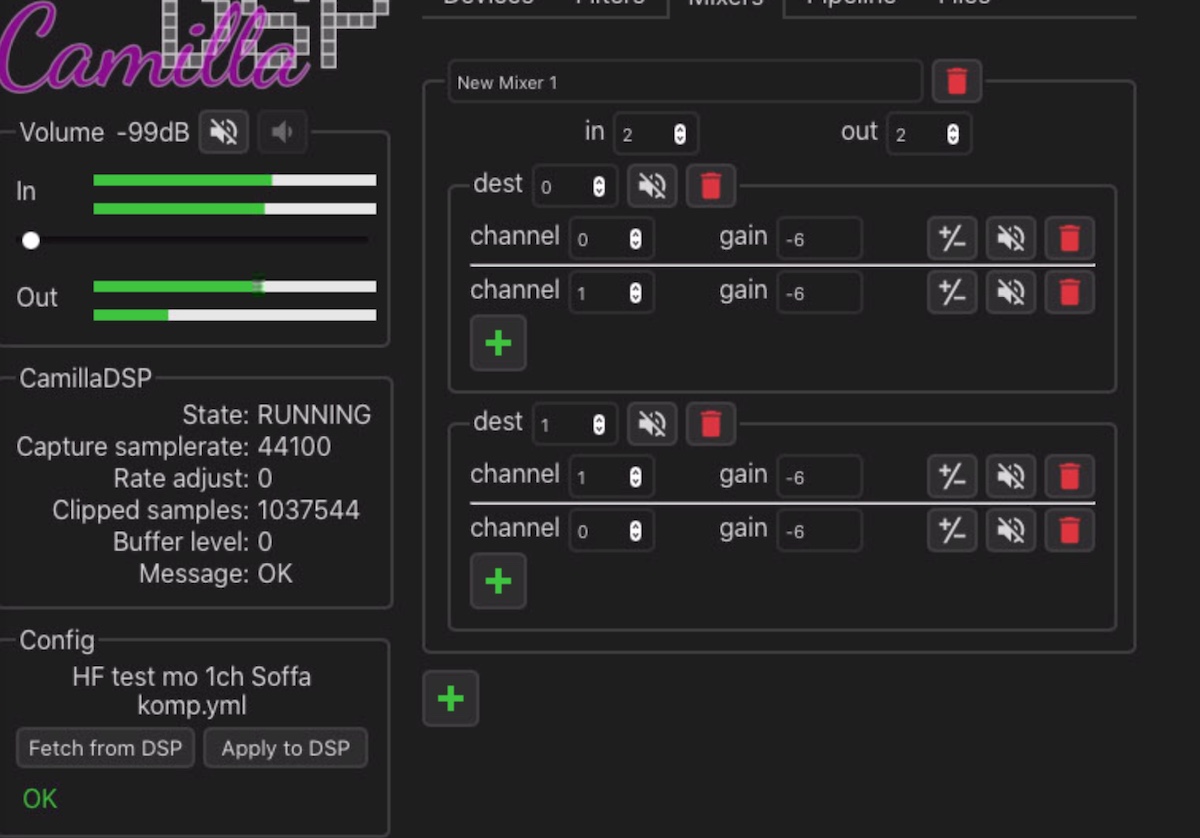Move the Volume slider handle
The image size is (1200, 838).
click(31, 240)
